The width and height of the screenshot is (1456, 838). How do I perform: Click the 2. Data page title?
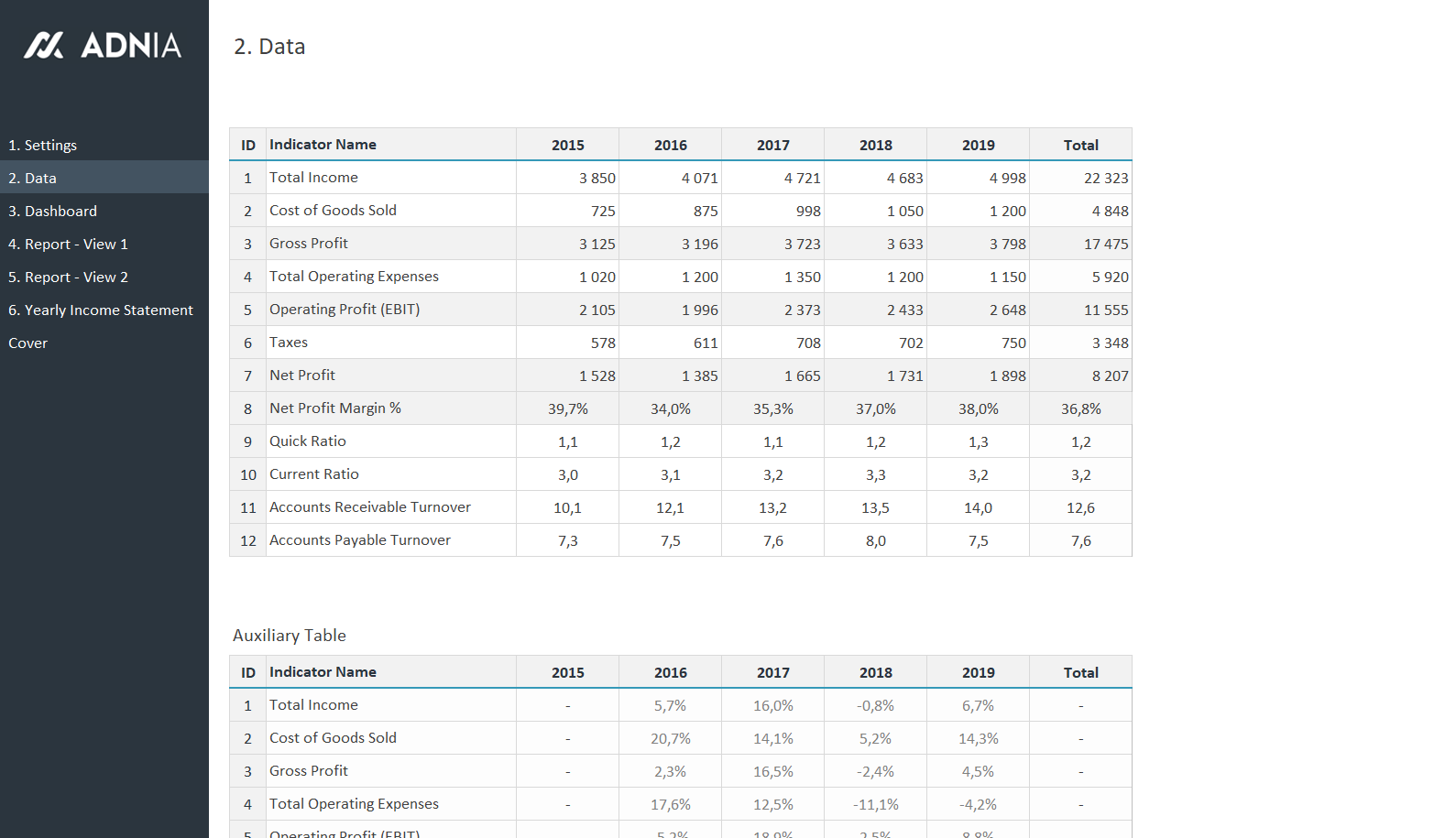coord(269,47)
